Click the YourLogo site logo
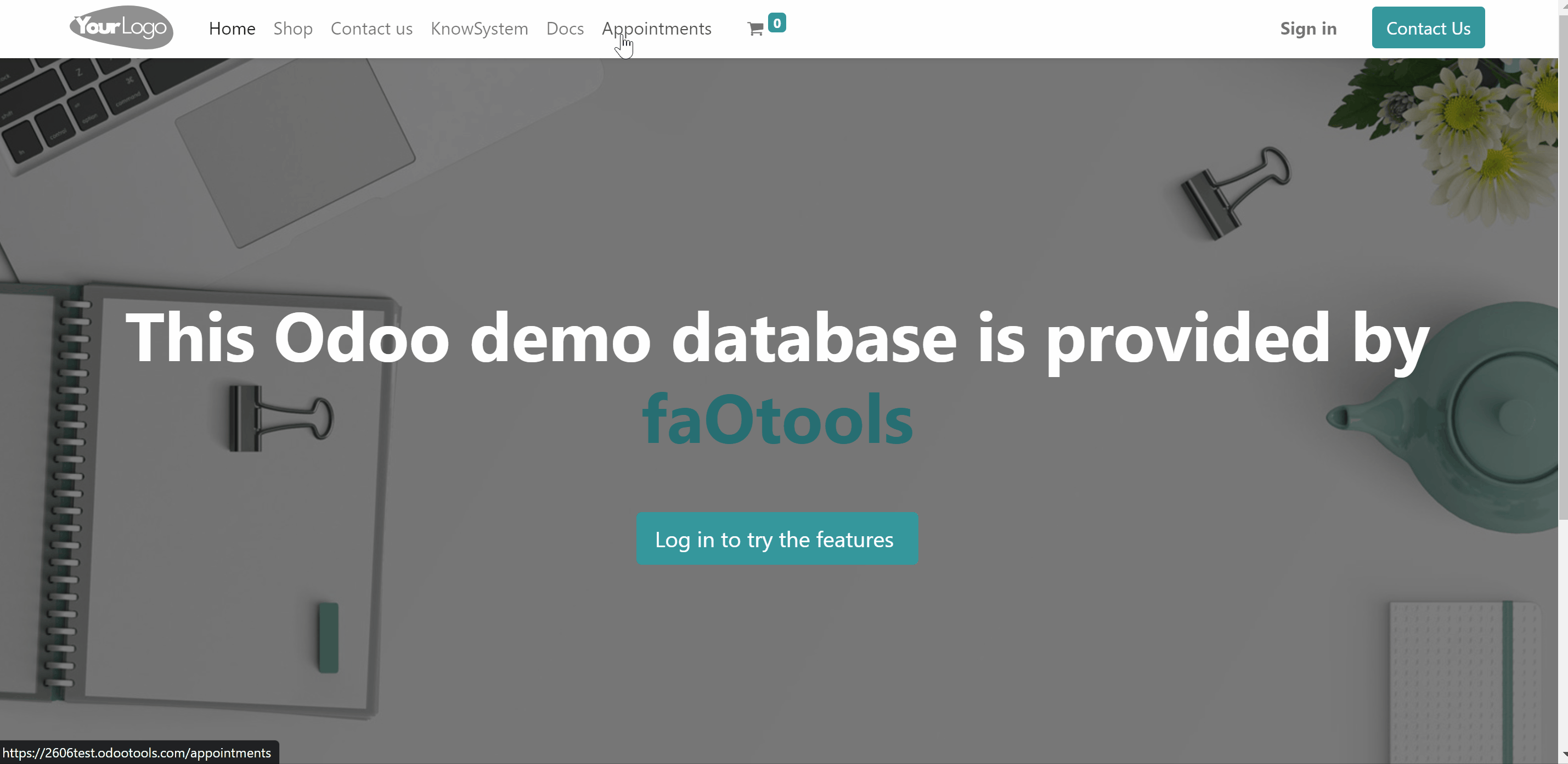Screen dimensions: 1568x764 [x=121, y=27]
